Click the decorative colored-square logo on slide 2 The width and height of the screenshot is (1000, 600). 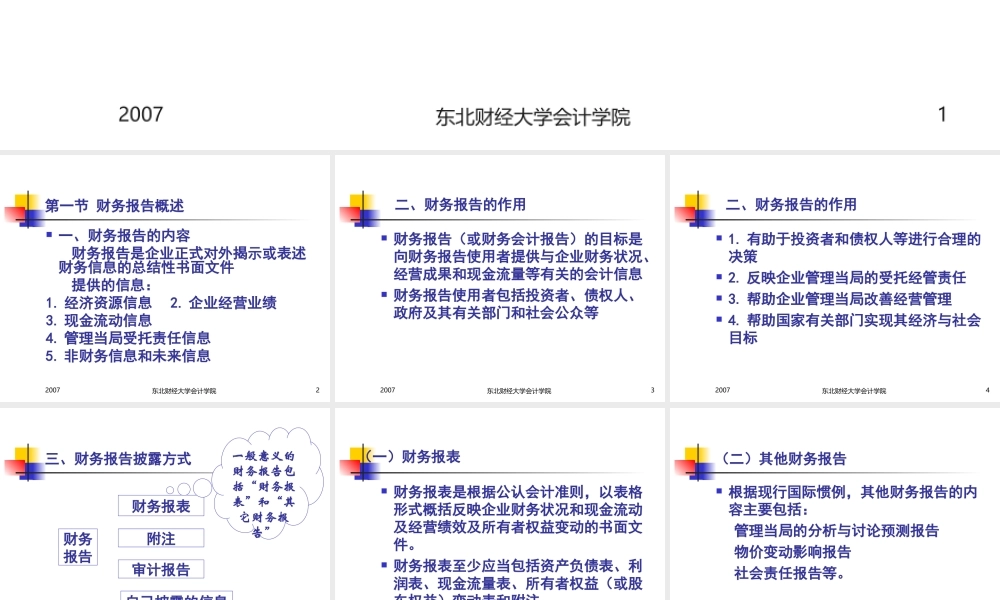point(24,206)
